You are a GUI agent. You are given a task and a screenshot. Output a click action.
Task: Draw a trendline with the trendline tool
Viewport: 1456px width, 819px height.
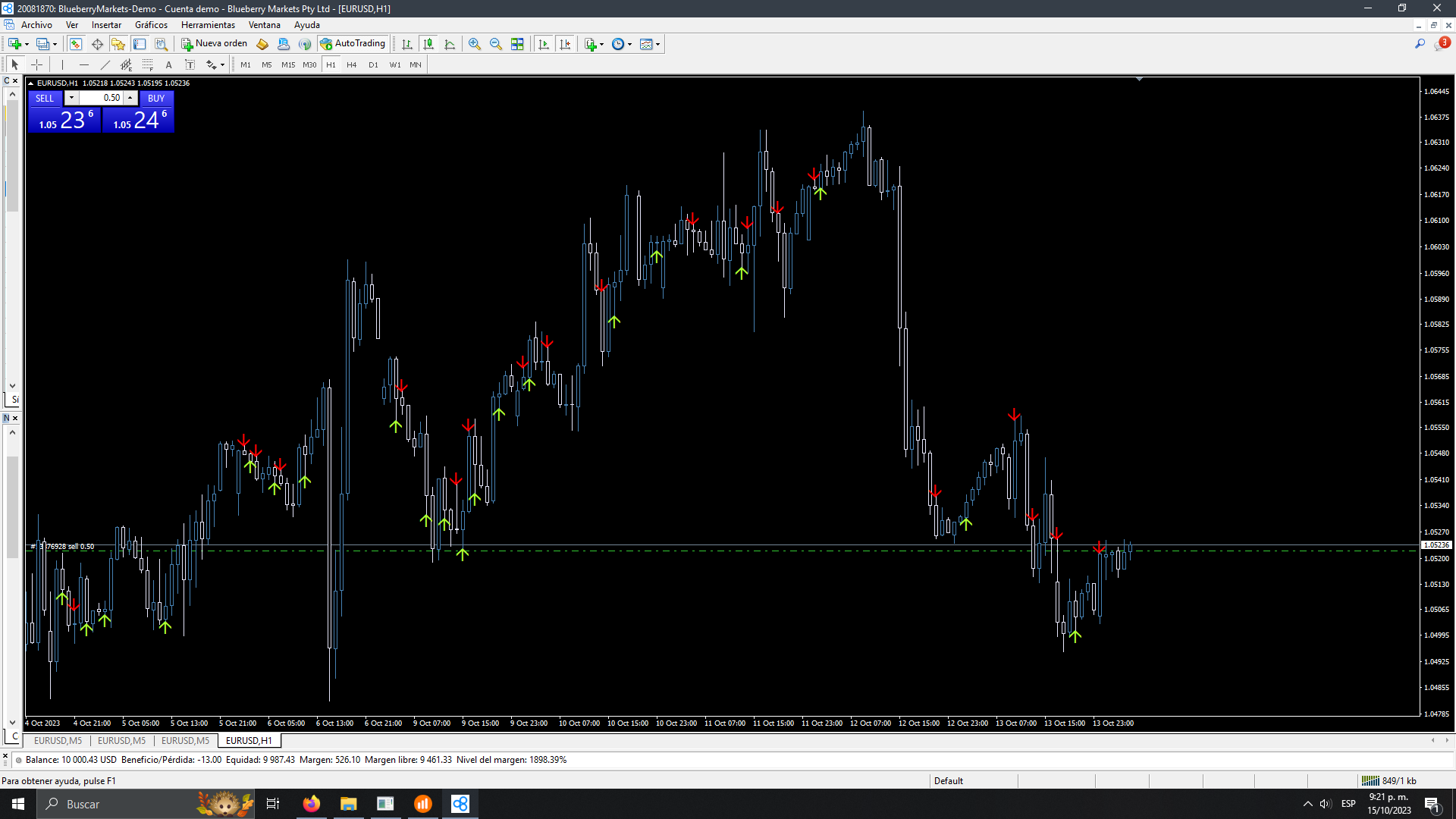tap(105, 65)
